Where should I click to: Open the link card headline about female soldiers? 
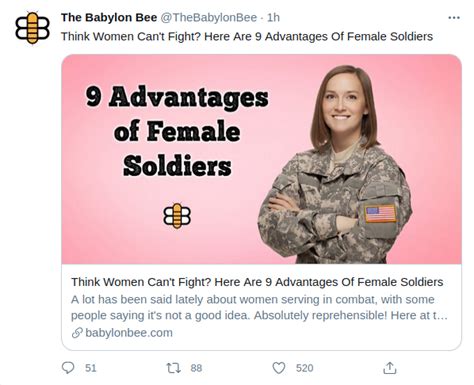[257, 282]
